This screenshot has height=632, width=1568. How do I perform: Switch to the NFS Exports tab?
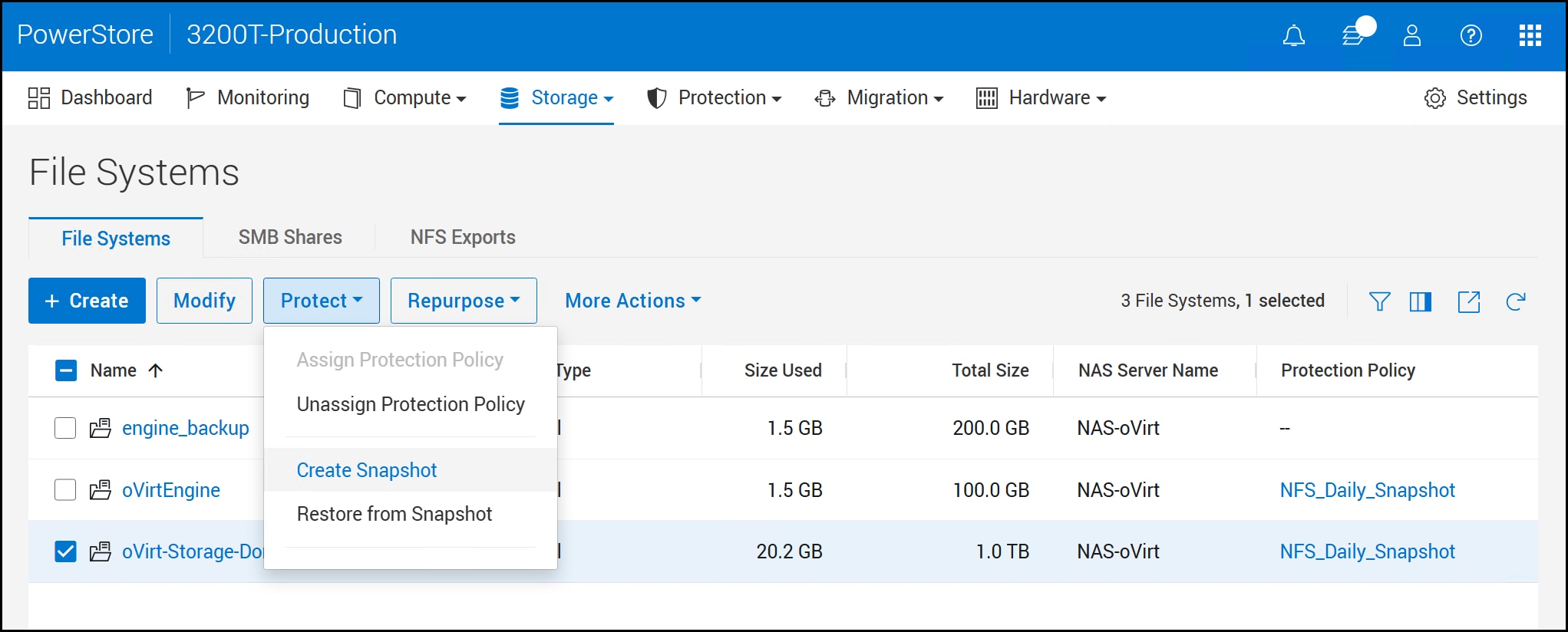pyautogui.click(x=463, y=237)
